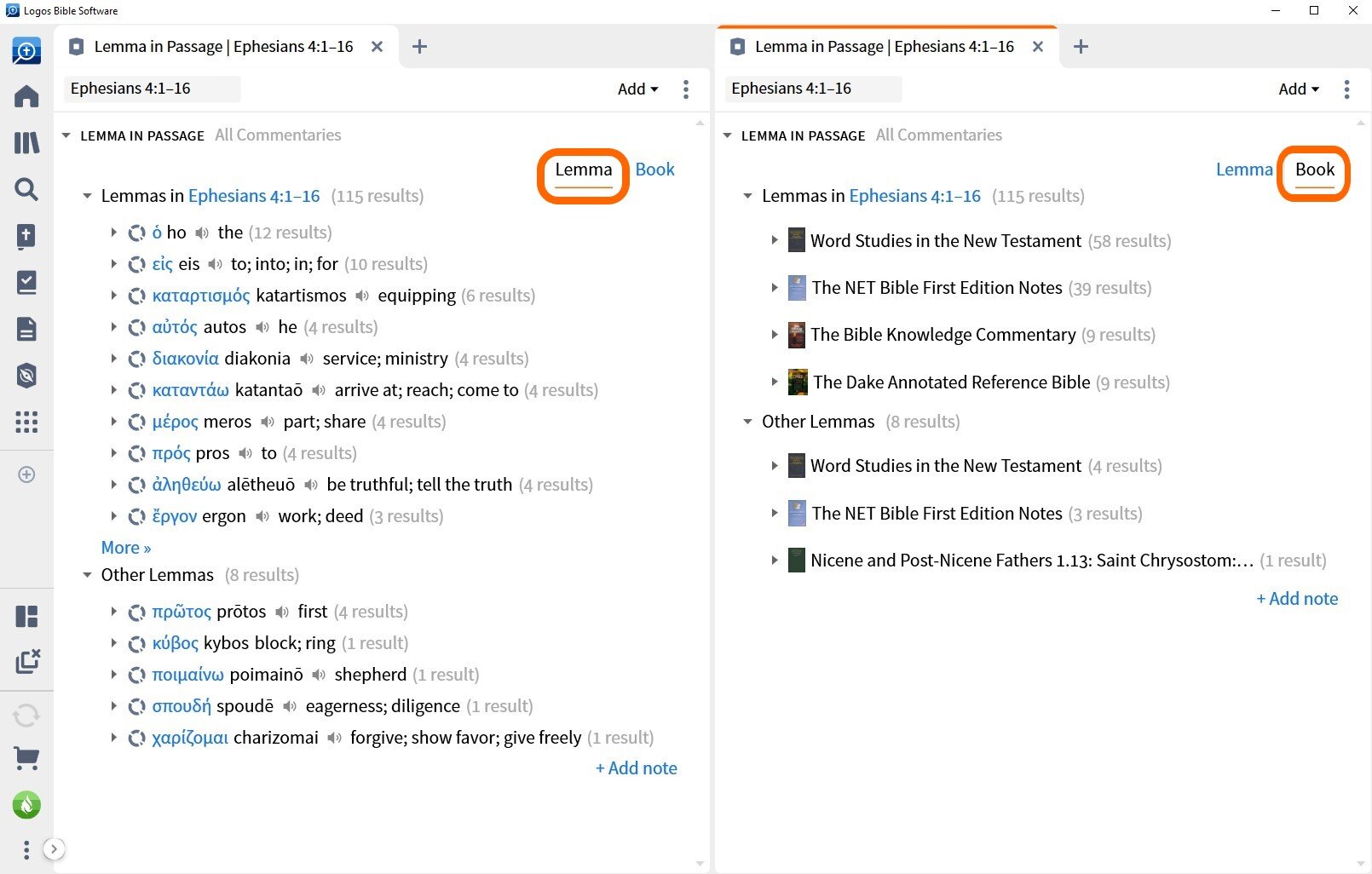Open the Library icon in sidebar

pos(26,142)
